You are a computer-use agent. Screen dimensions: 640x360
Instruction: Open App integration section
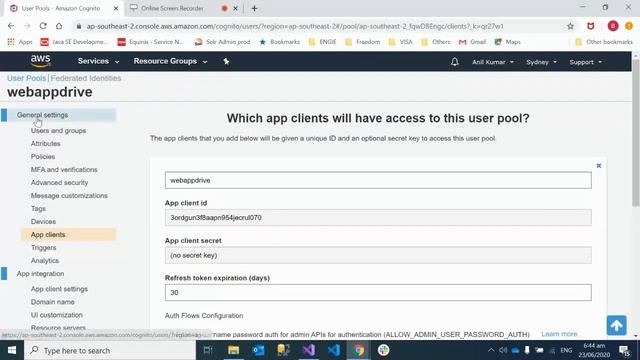point(40,273)
